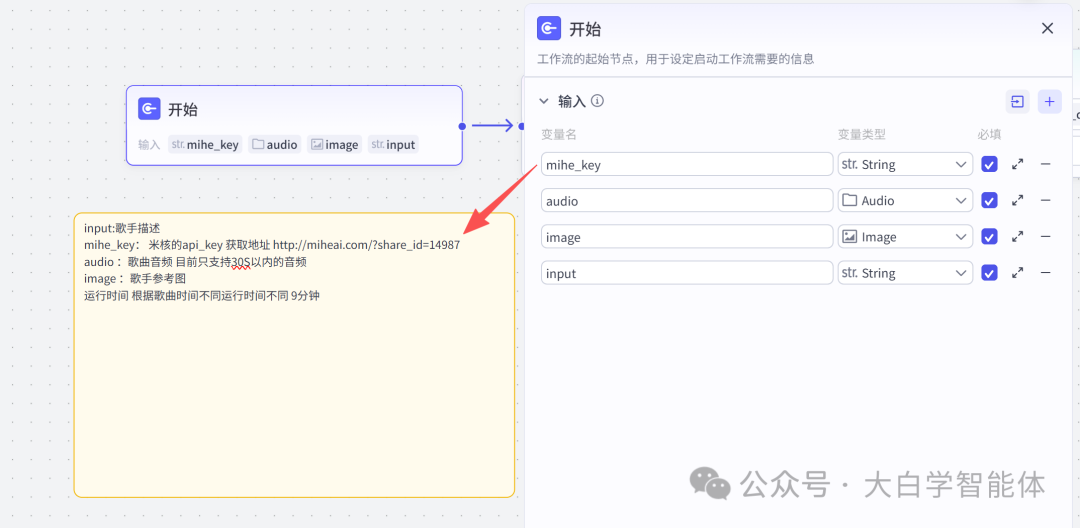Open the Image type dropdown

pos(905,236)
